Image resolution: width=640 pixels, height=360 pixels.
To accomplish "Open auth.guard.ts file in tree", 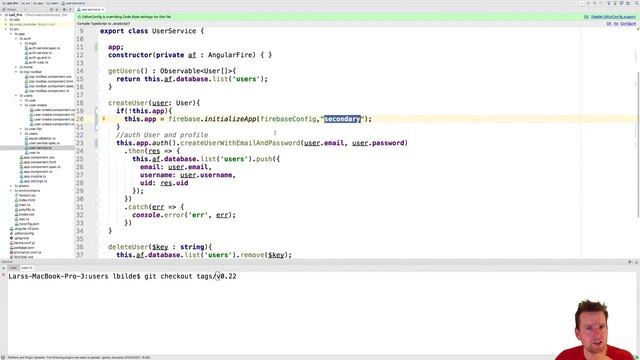I will pos(39,58).
